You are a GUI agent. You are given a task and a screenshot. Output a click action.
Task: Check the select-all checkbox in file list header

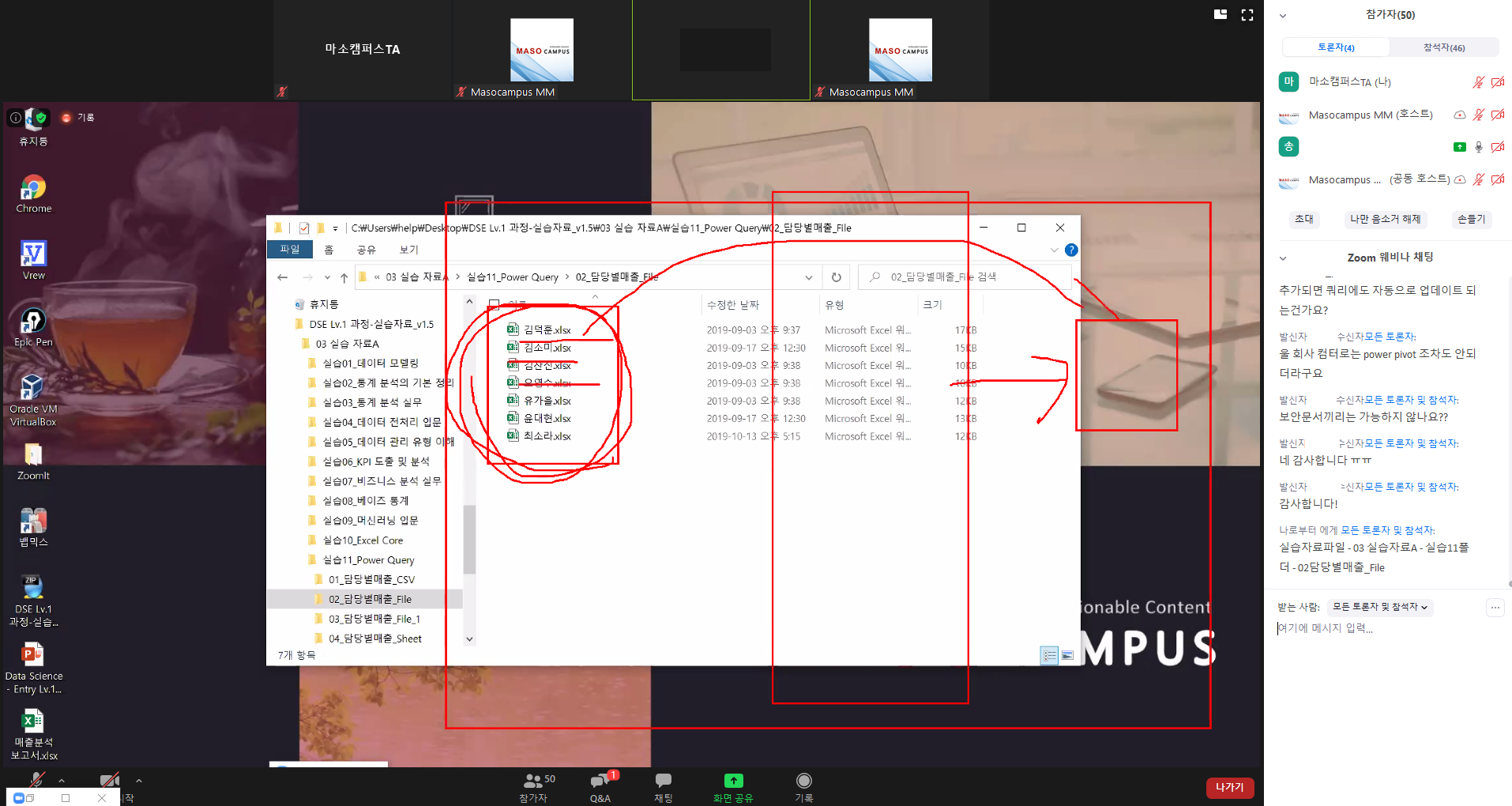(x=494, y=305)
